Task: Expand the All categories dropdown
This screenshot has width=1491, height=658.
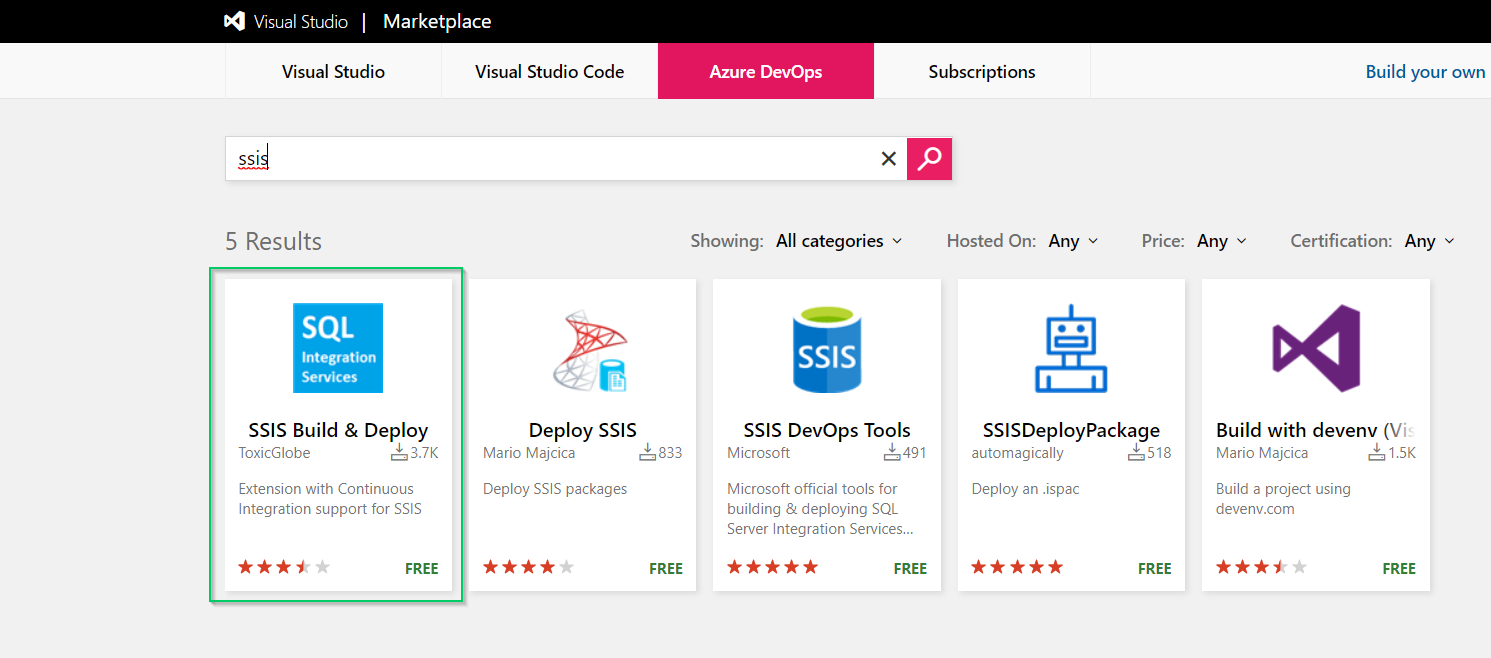Action: tap(839, 241)
